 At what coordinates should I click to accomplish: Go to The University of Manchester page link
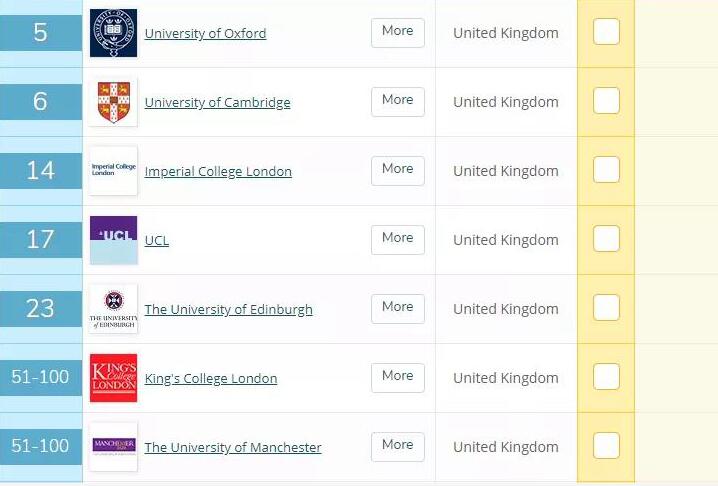click(x=233, y=448)
